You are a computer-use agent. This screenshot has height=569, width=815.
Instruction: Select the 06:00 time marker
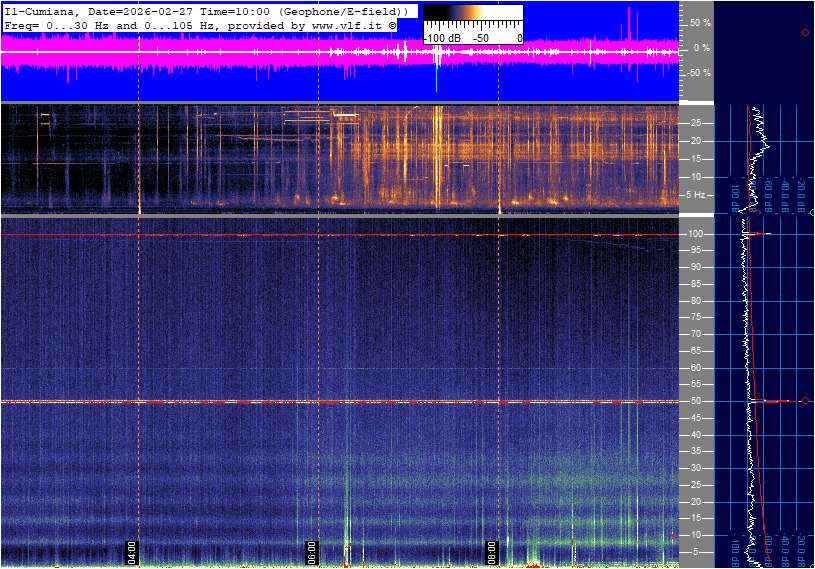[x=312, y=552]
